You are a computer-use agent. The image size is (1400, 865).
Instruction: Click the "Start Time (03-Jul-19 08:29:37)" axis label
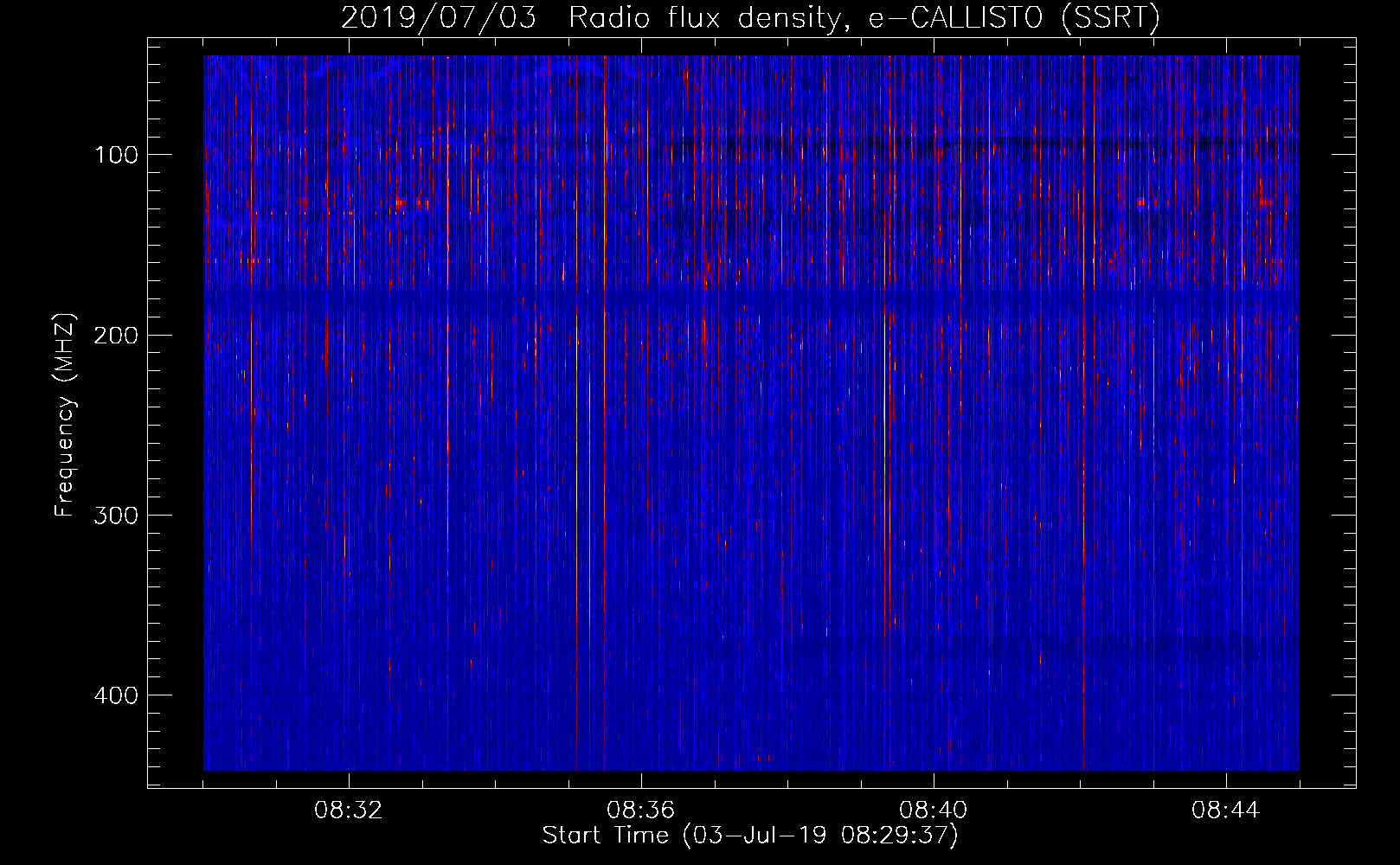click(750, 836)
